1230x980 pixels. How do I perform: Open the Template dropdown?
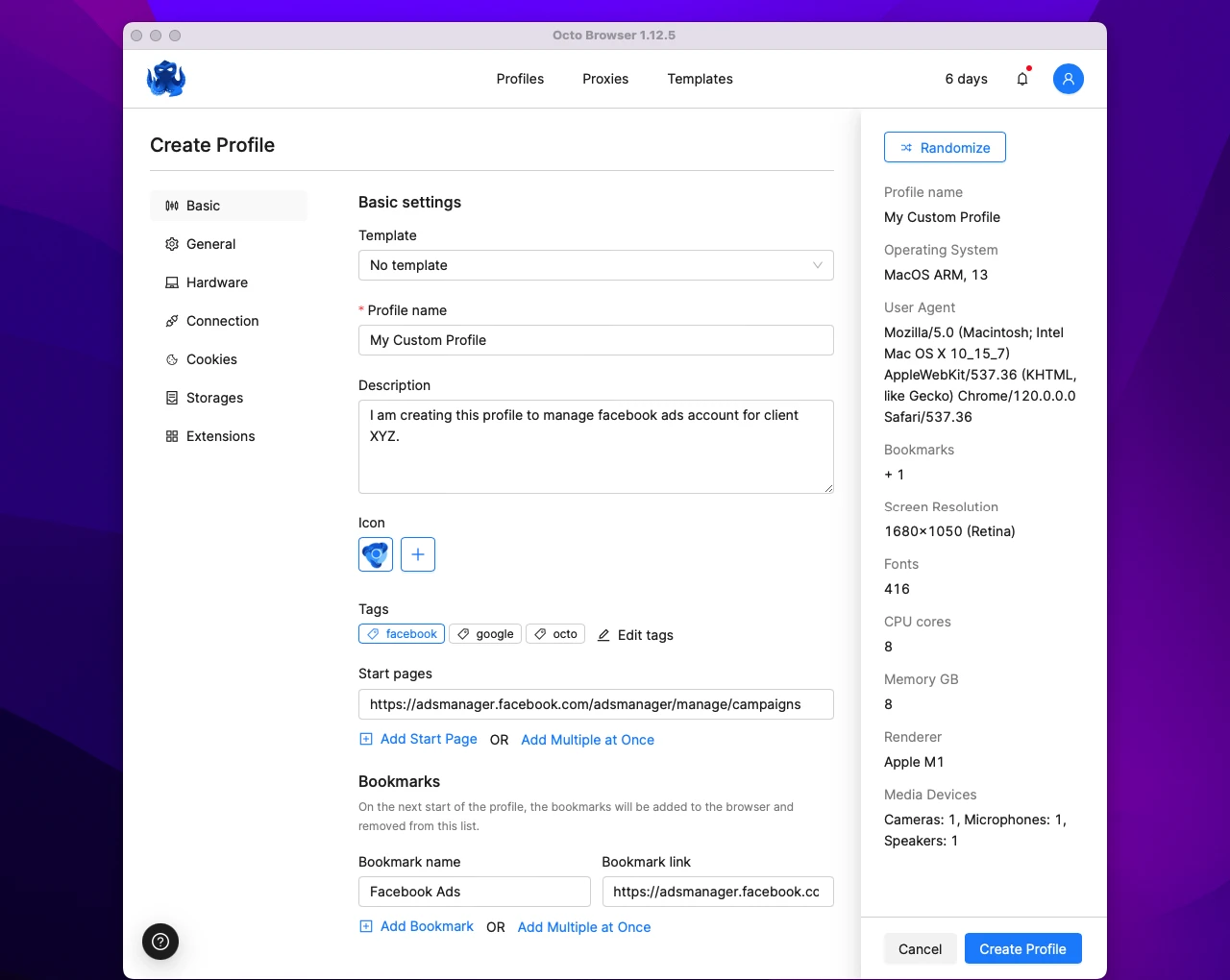click(596, 265)
